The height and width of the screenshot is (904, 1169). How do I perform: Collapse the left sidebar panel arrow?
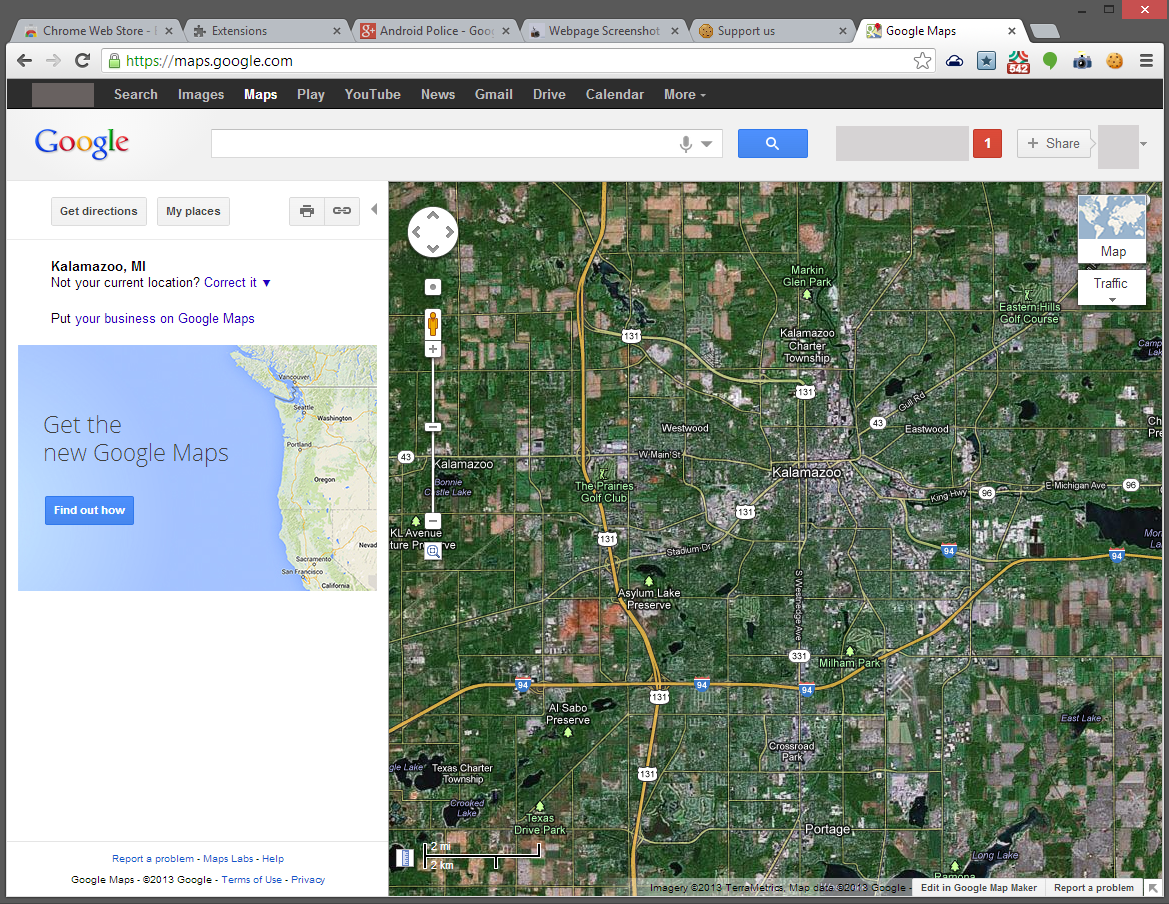point(374,210)
